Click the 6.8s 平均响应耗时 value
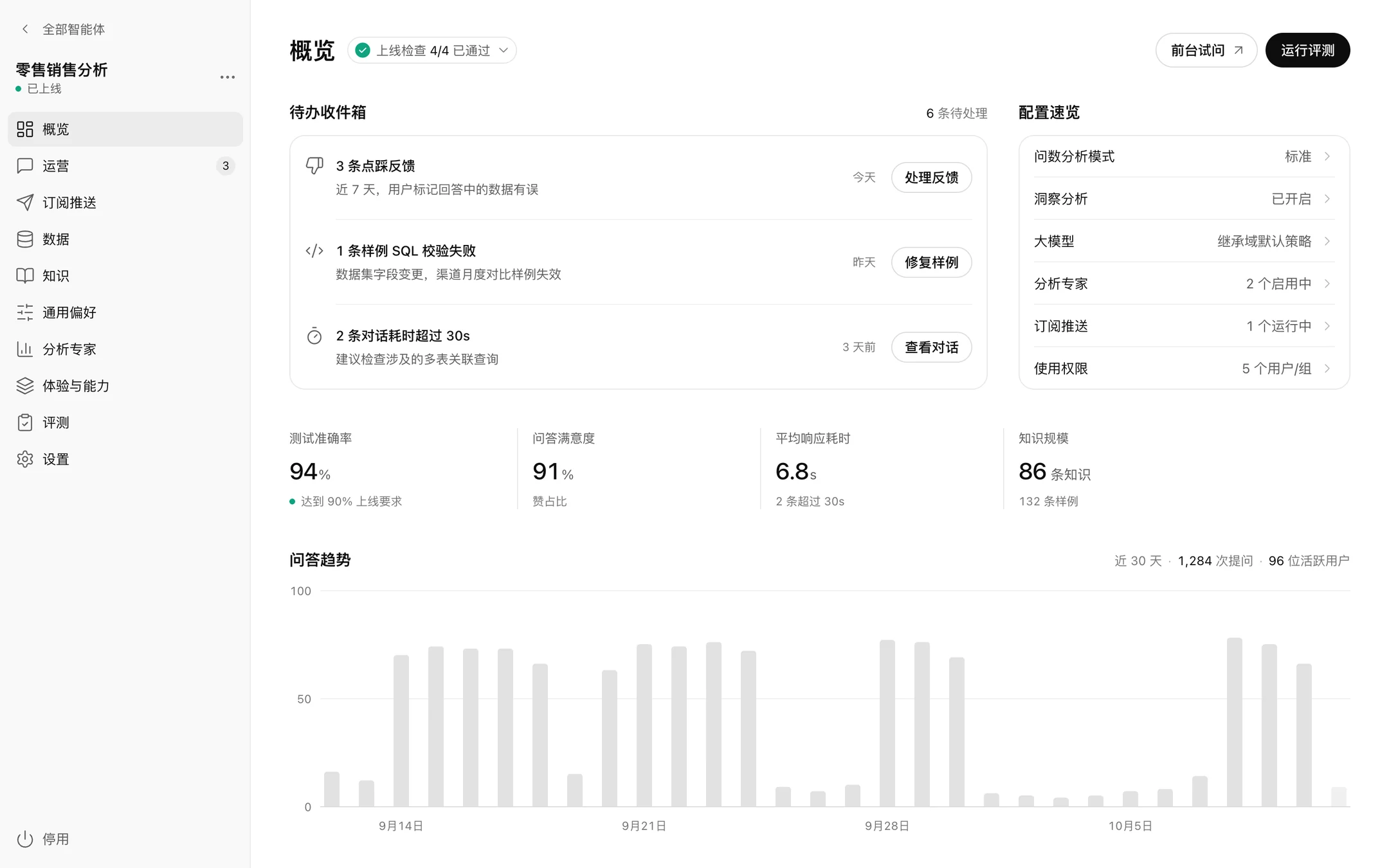 tap(795, 472)
